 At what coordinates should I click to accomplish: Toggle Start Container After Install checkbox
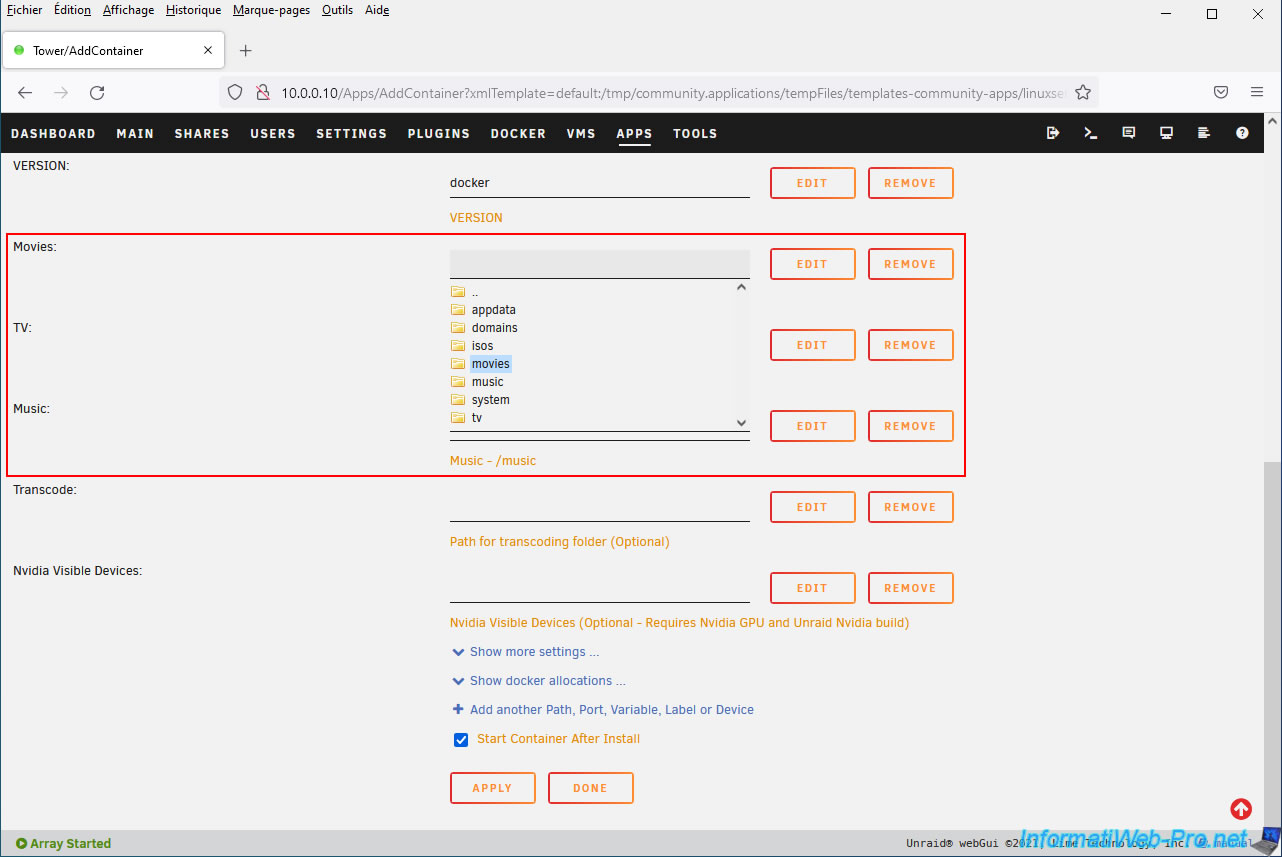pos(461,740)
